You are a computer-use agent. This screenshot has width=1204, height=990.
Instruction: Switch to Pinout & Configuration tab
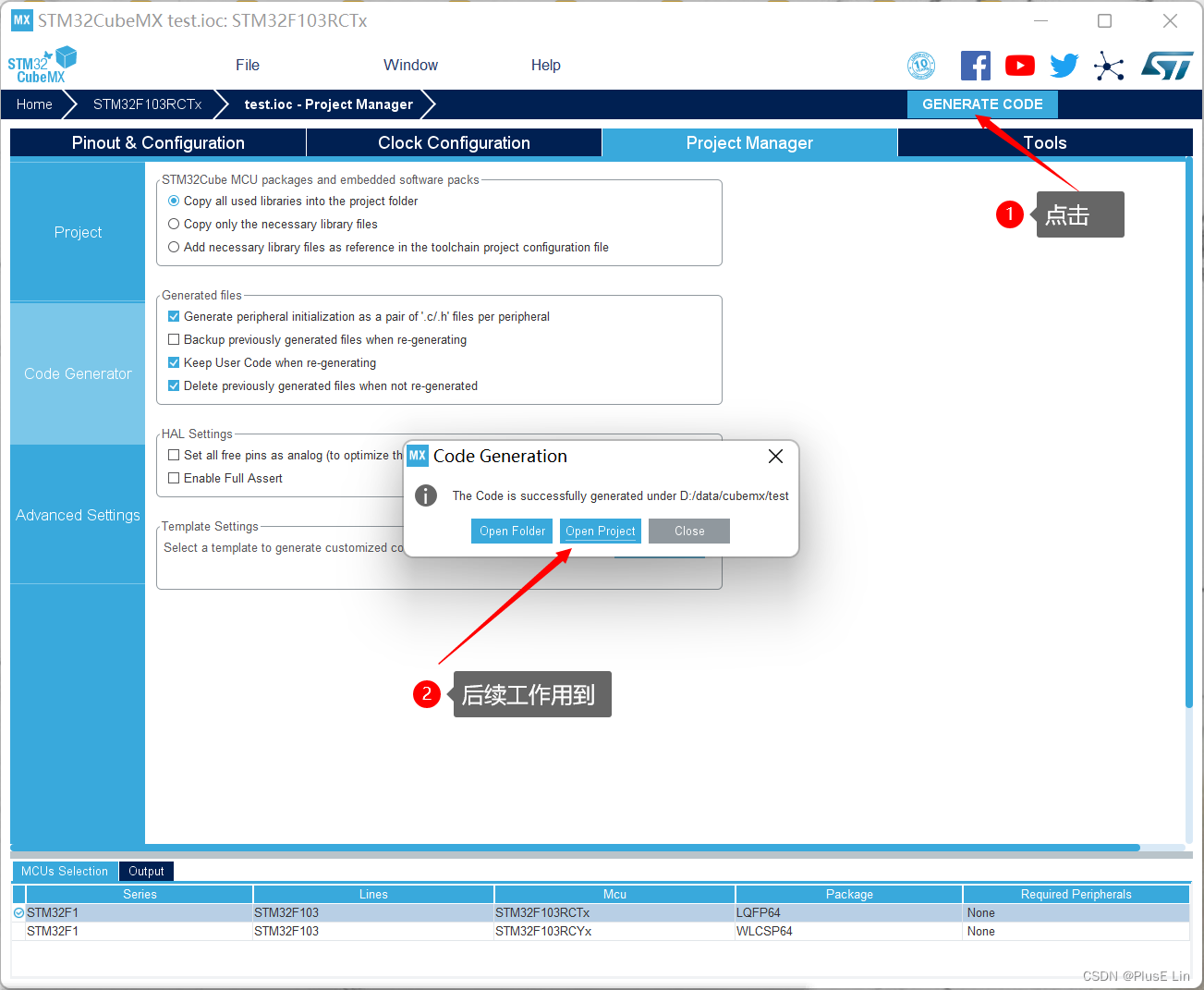pos(158,142)
